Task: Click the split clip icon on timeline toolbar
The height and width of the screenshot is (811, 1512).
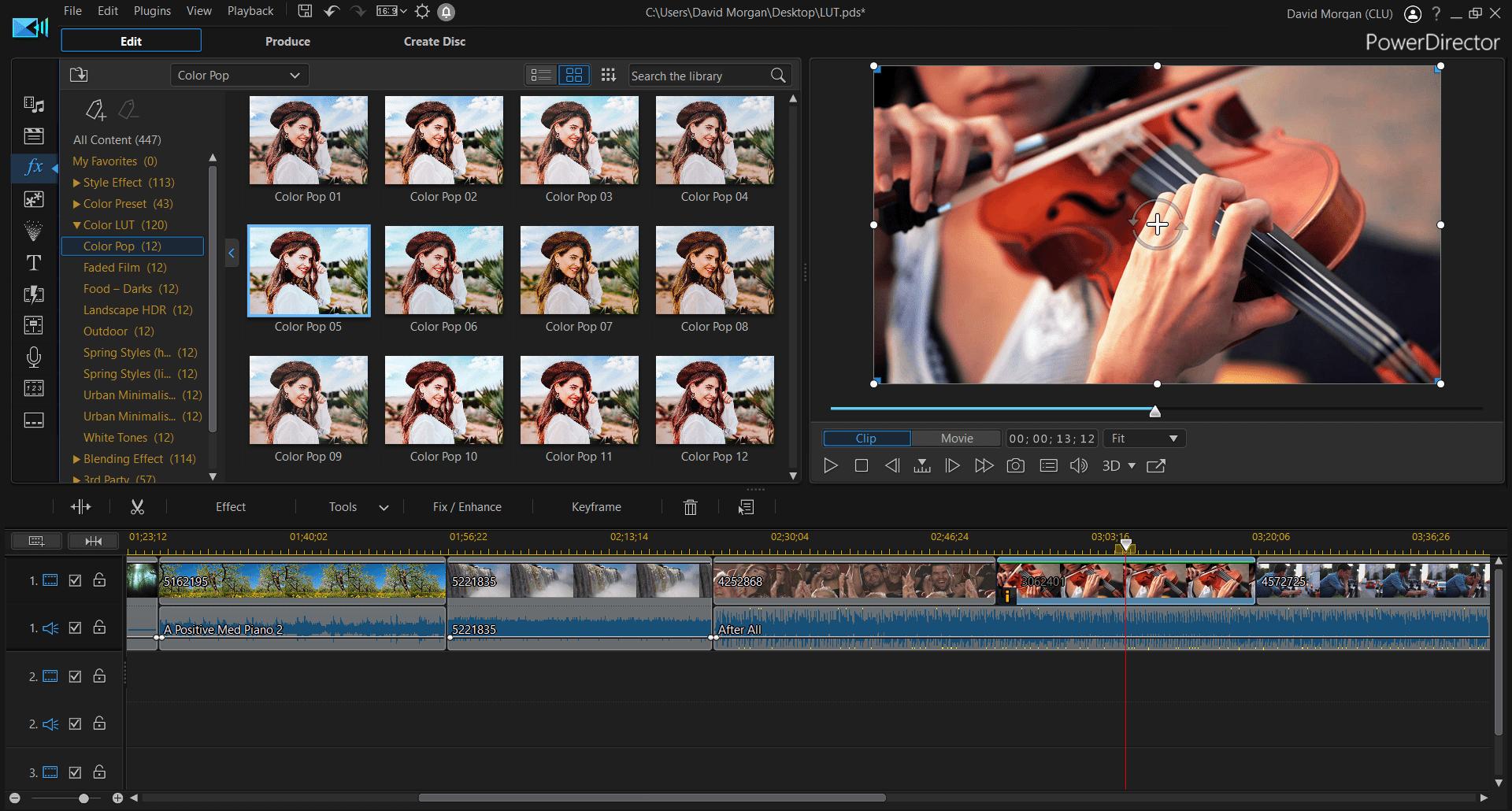Action: (x=81, y=507)
